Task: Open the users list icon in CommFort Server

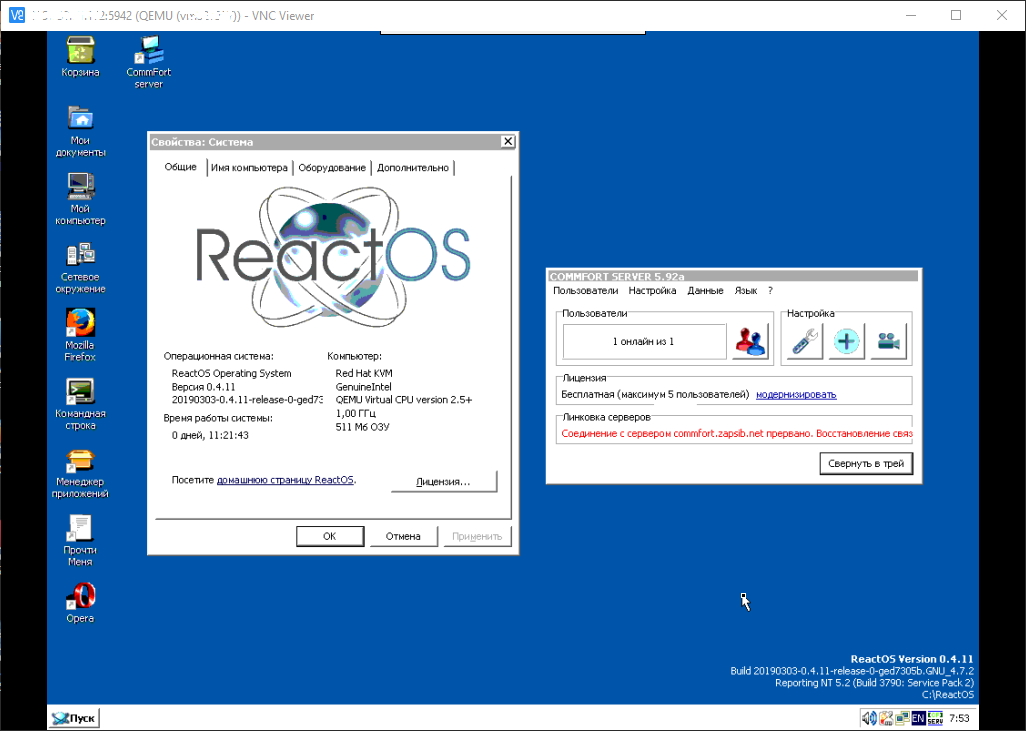Action: click(x=750, y=341)
